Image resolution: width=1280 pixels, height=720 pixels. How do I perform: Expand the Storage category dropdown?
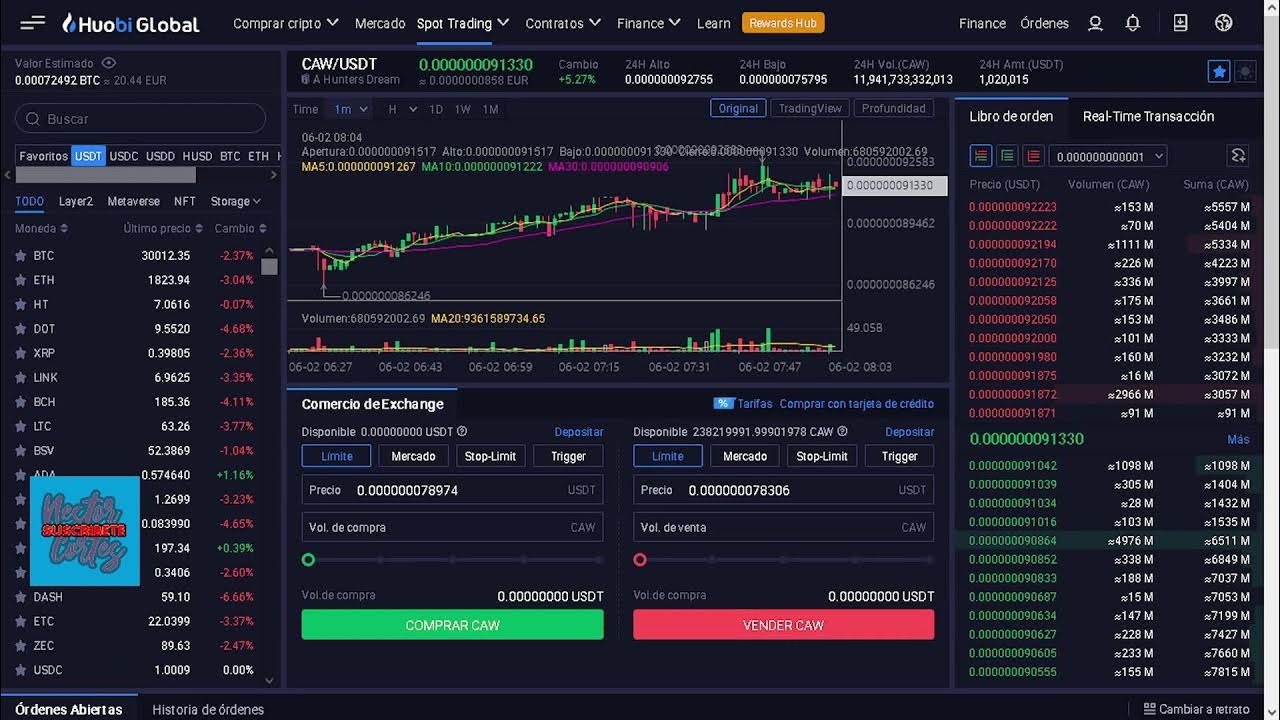(236, 201)
